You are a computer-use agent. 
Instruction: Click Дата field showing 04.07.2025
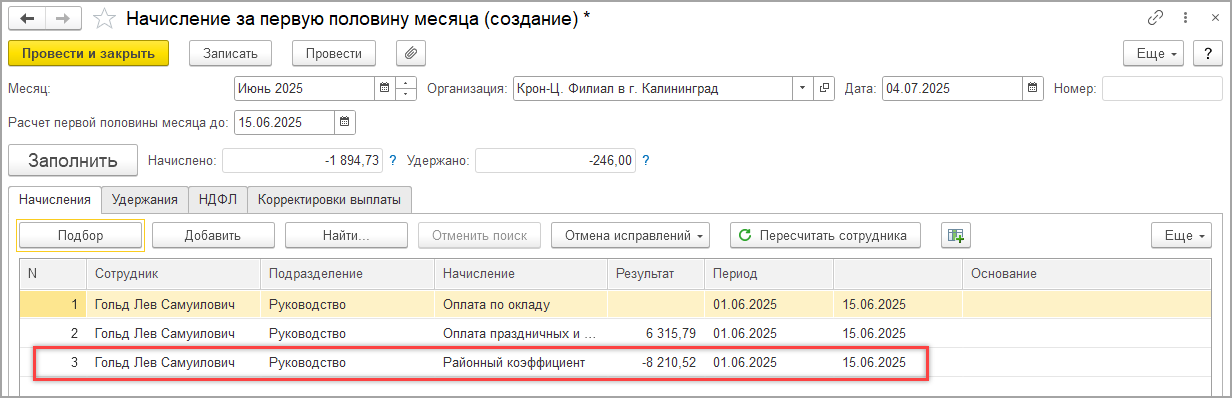pos(952,88)
